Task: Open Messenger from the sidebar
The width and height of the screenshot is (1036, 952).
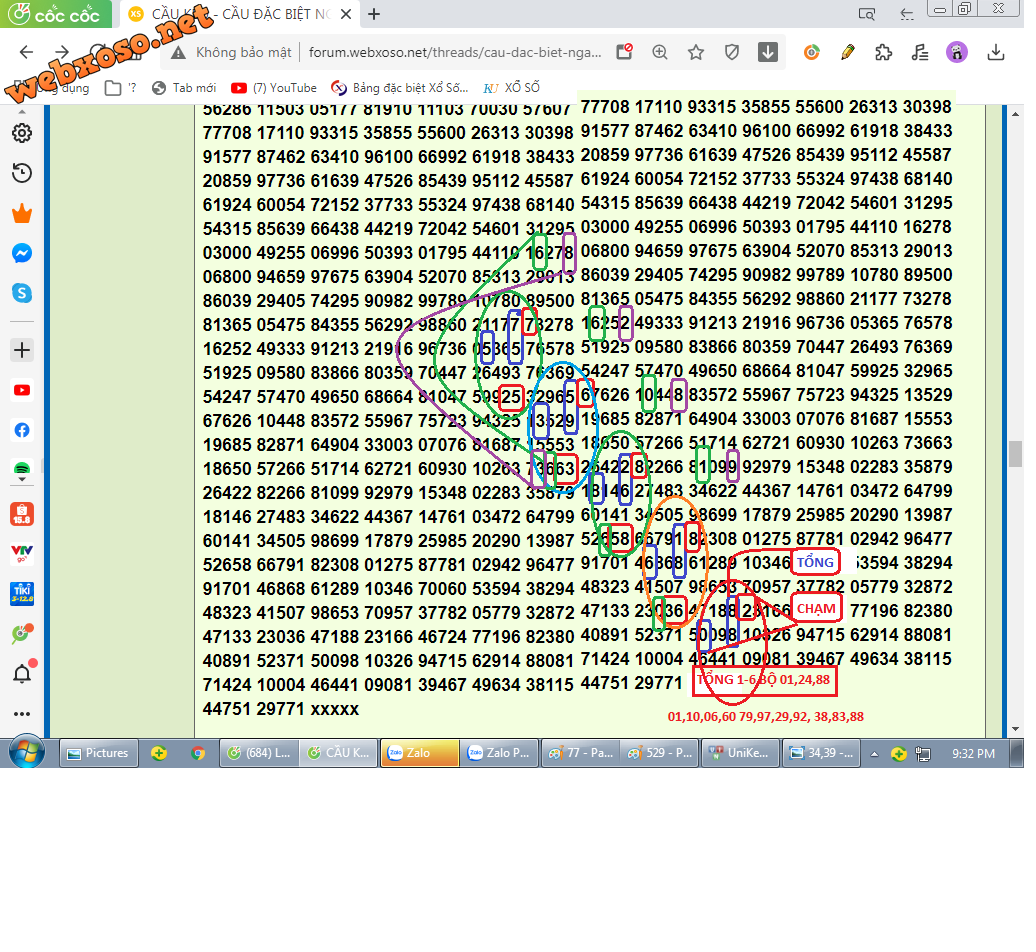Action: 22,254
